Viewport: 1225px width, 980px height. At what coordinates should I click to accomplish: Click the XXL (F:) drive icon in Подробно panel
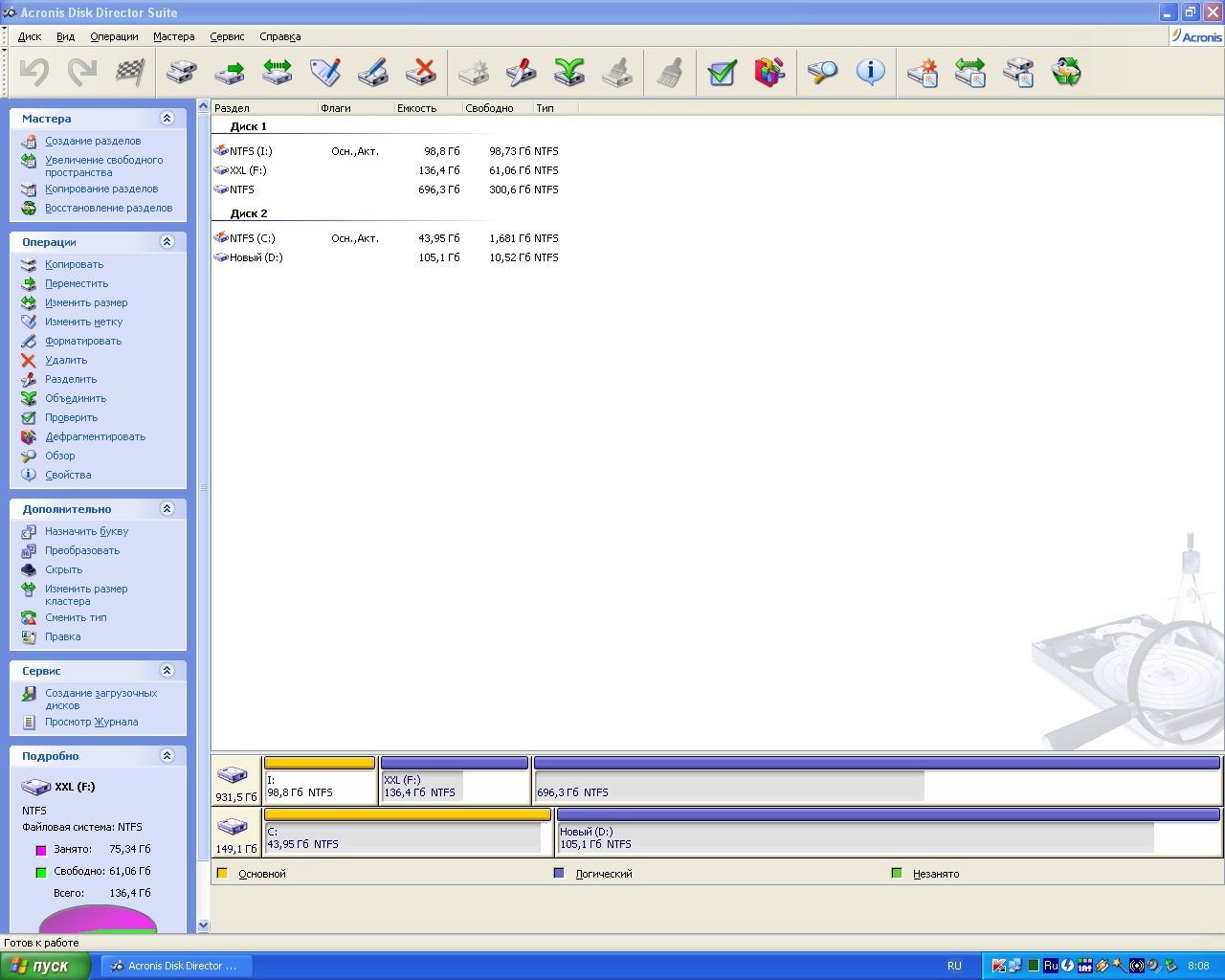click(36, 787)
